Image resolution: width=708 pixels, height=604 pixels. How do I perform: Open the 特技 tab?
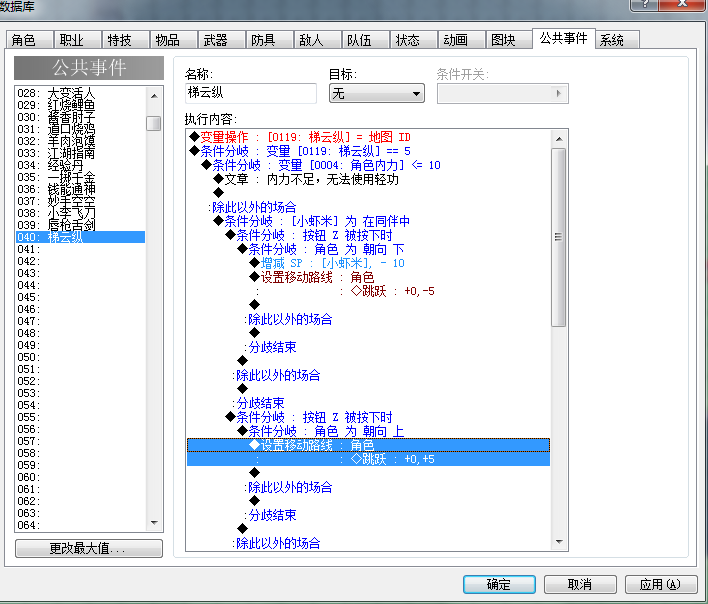point(126,40)
